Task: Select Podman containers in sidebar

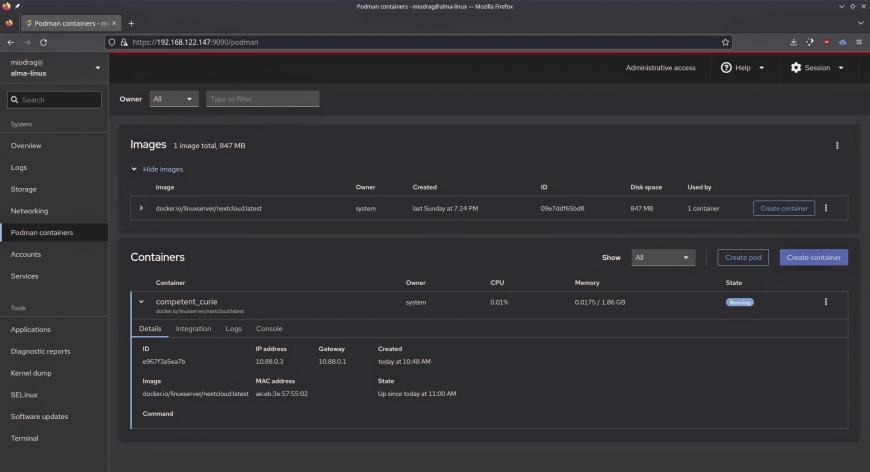Action: tap(54, 232)
